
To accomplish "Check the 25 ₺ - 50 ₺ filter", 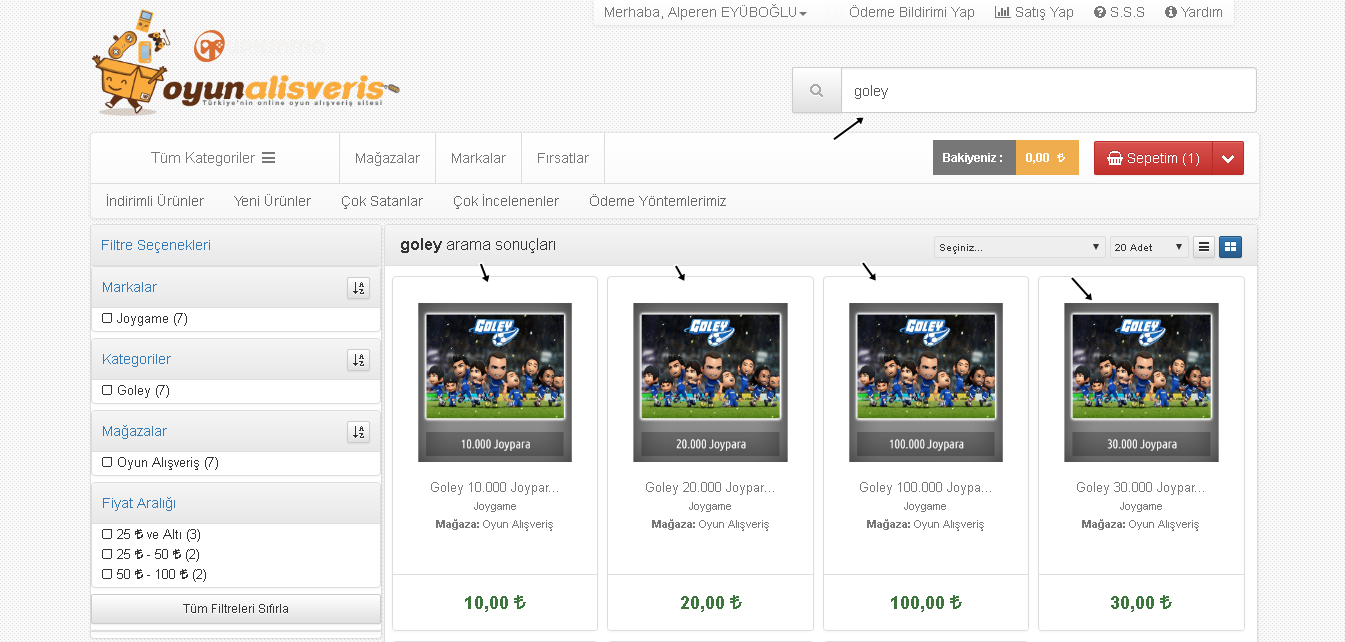I will [107, 554].
